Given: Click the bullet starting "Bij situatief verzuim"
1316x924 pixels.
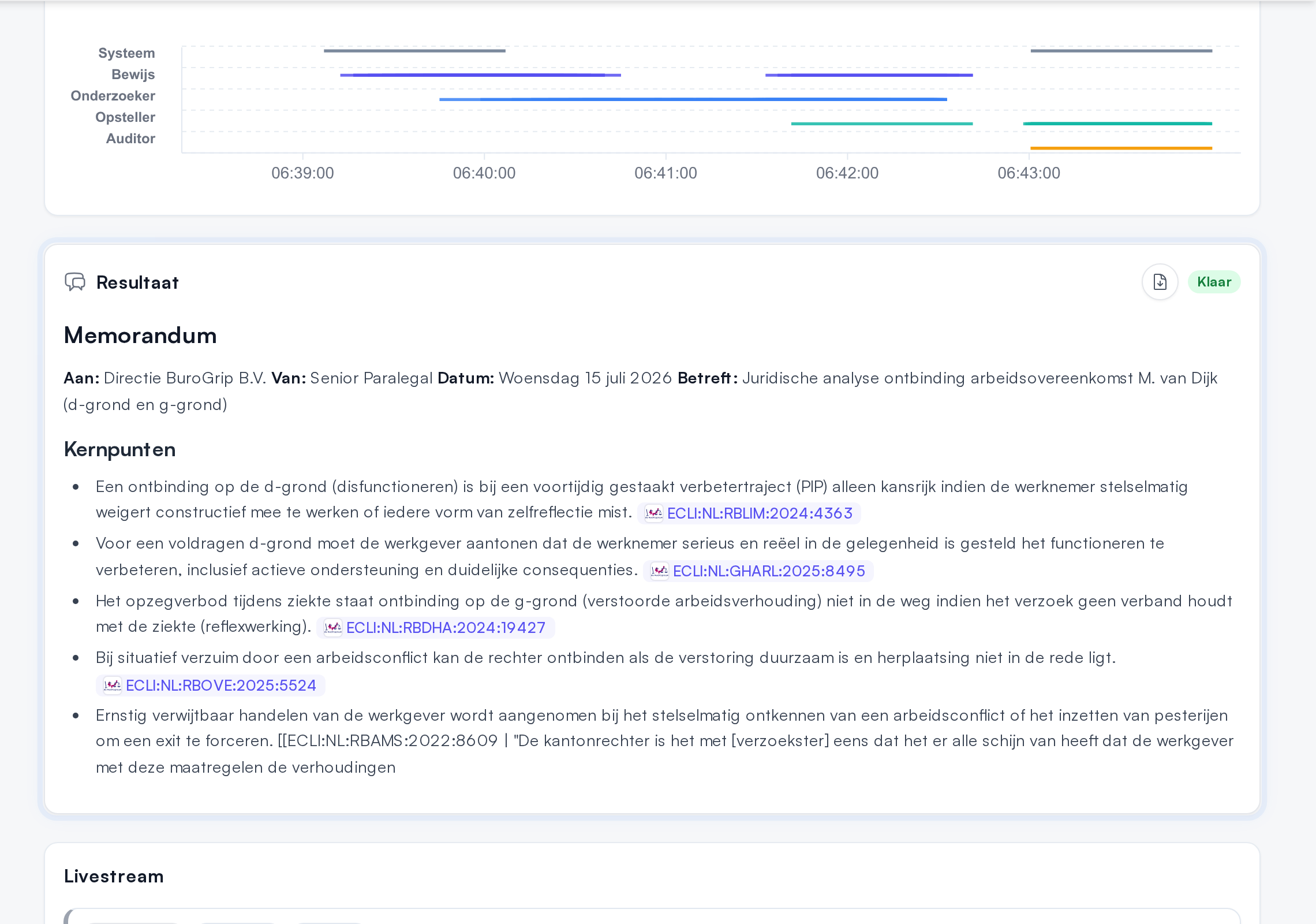Looking at the screenshot, I should click(x=605, y=671).
